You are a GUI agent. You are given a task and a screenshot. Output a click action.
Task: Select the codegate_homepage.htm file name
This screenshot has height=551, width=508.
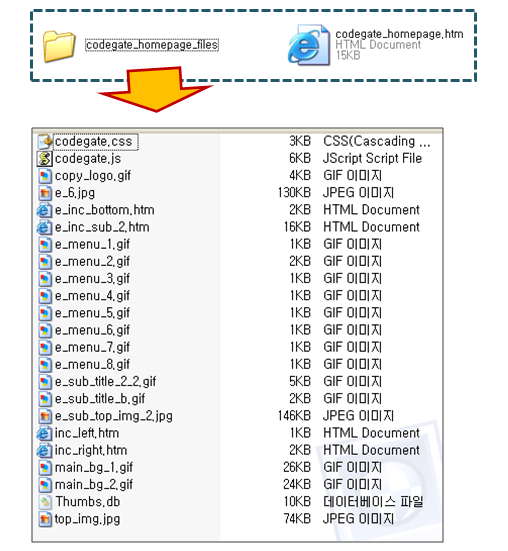[x=399, y=34]
